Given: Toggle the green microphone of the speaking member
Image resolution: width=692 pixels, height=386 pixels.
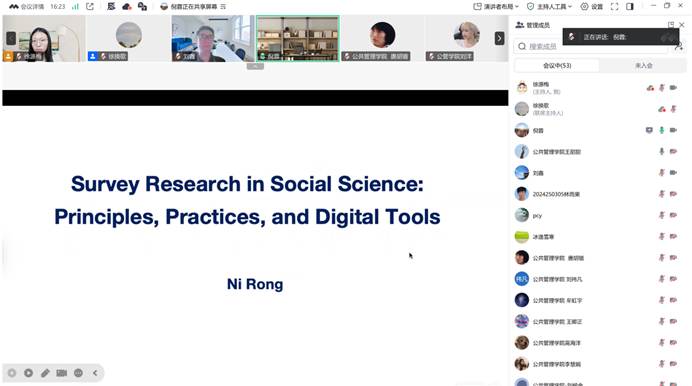Looking at the screenshot, I should [x=662, y=130].
